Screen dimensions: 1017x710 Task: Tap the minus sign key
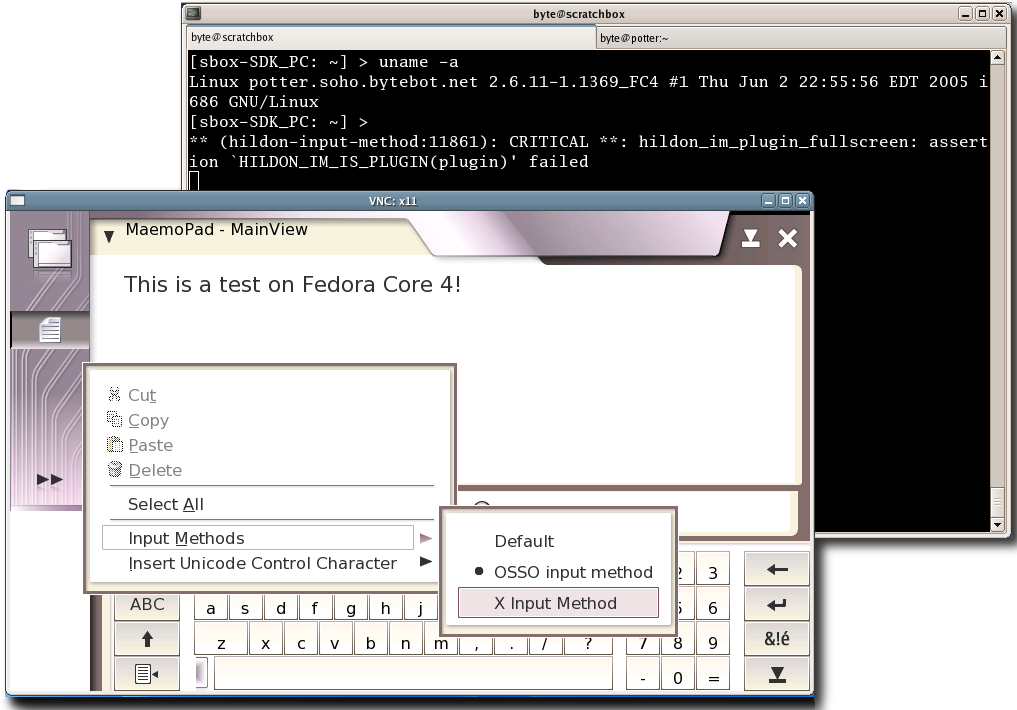643,676
